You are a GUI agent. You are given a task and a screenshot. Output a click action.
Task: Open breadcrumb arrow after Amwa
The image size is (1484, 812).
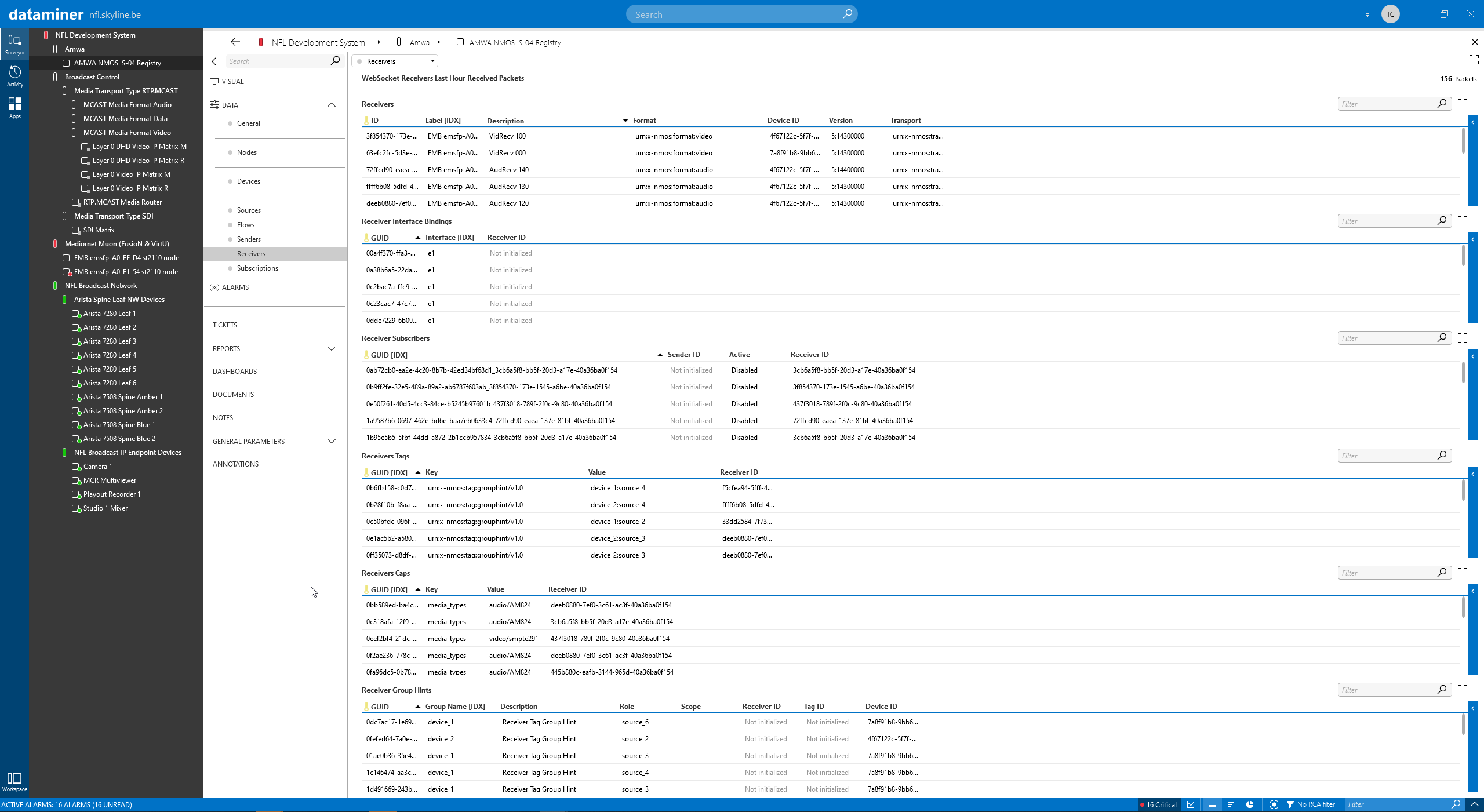439,42
